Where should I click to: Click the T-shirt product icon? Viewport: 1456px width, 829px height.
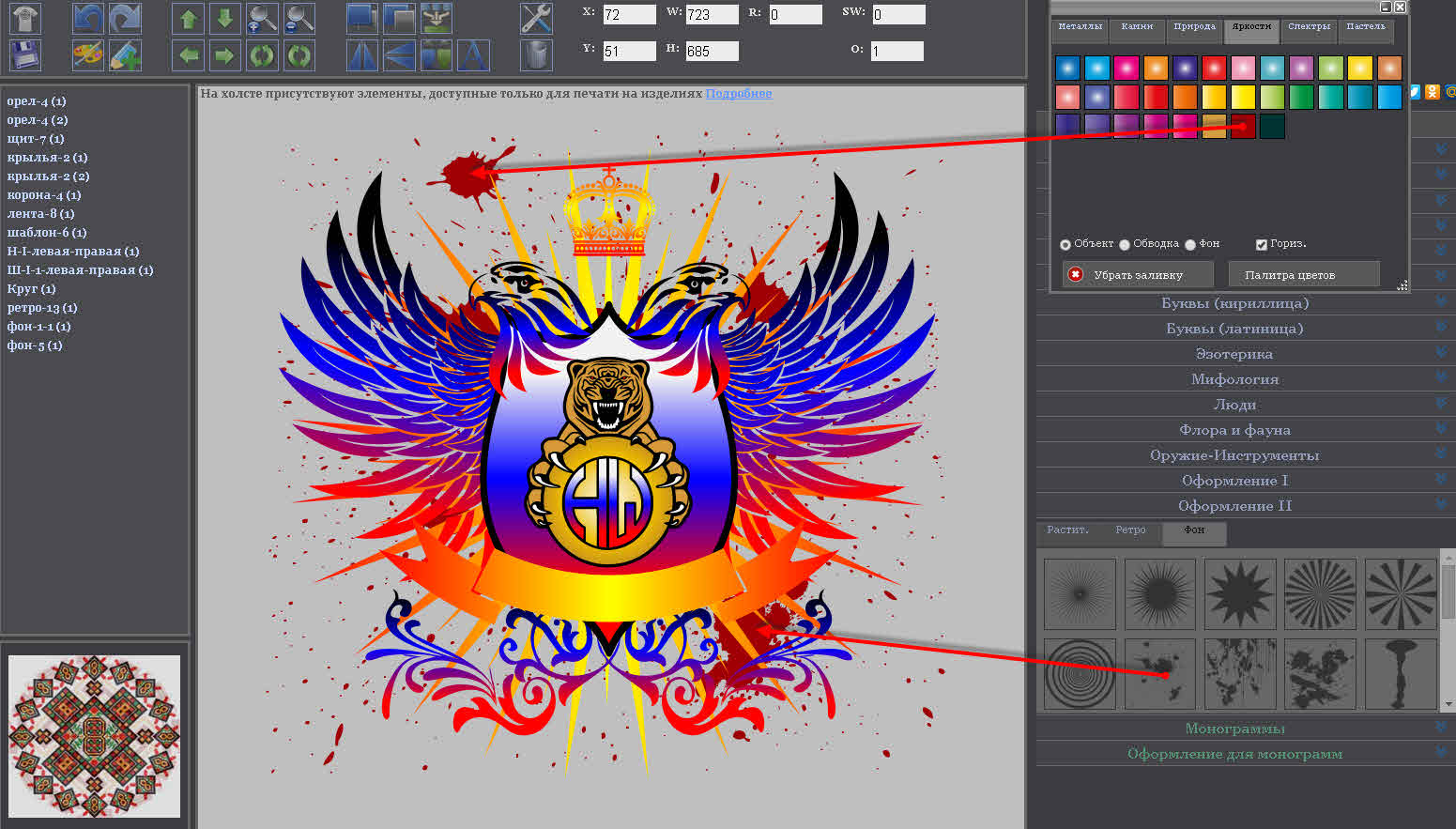pos(24,18)
